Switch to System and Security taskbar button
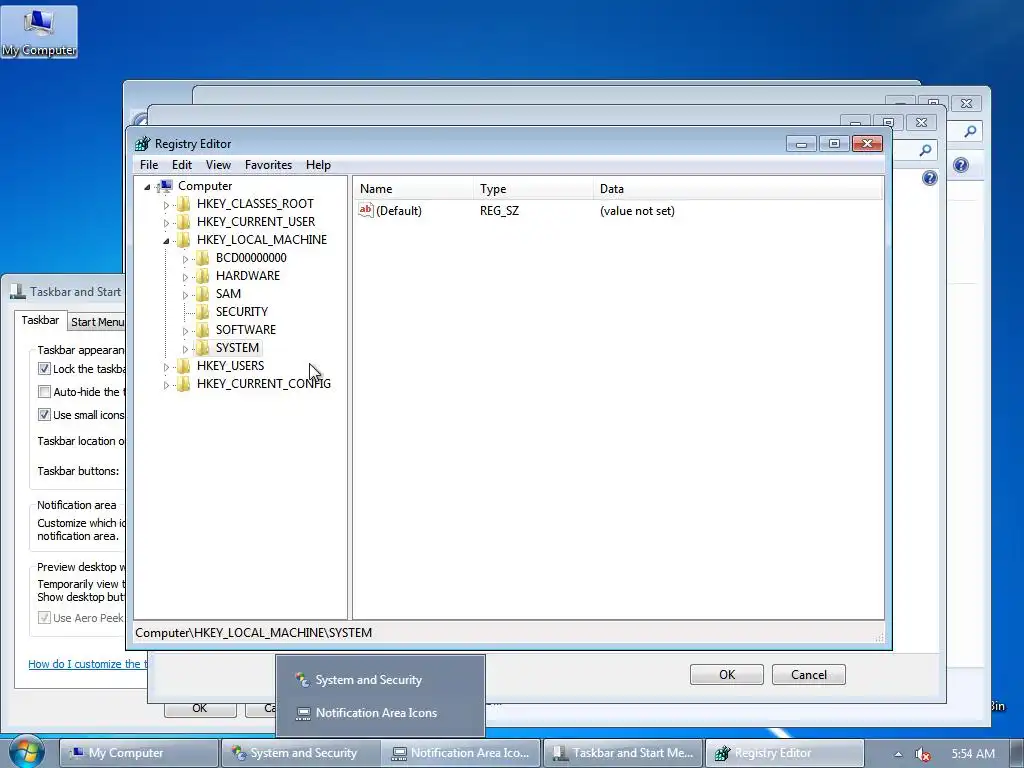The image size is (1024, 768). (300, 753)
